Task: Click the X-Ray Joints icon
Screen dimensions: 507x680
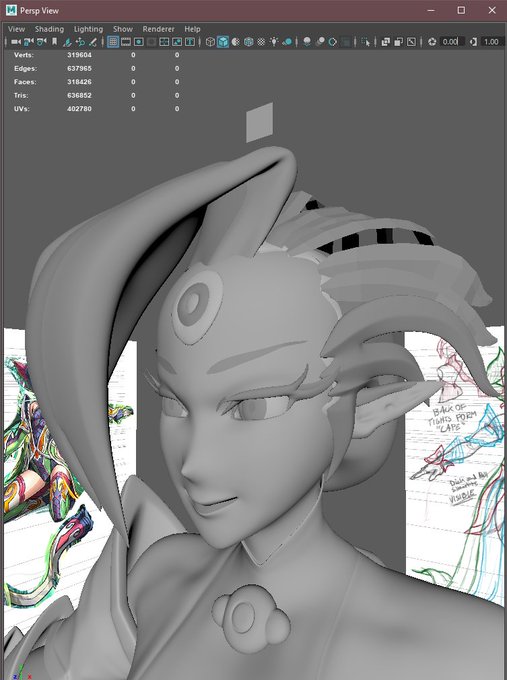Action: click(x=411, y=42)
